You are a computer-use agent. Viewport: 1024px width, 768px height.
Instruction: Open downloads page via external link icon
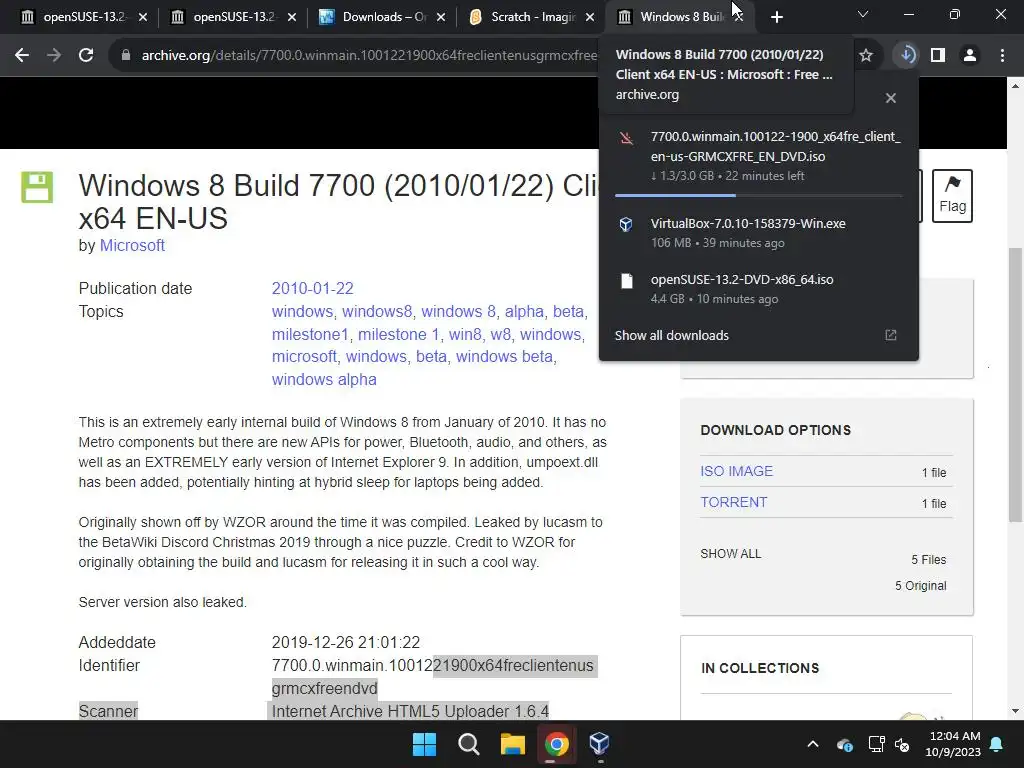tap(891, 335)
